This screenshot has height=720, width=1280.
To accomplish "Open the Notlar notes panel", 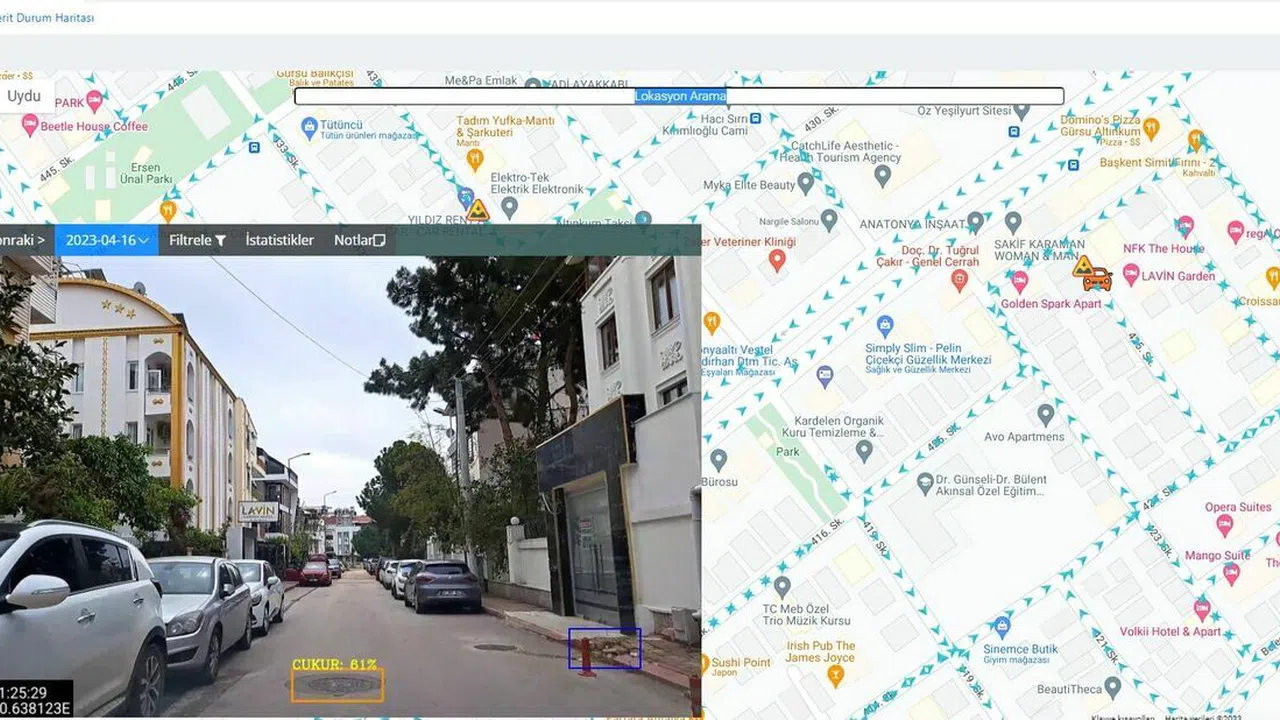I will (359, 240).
